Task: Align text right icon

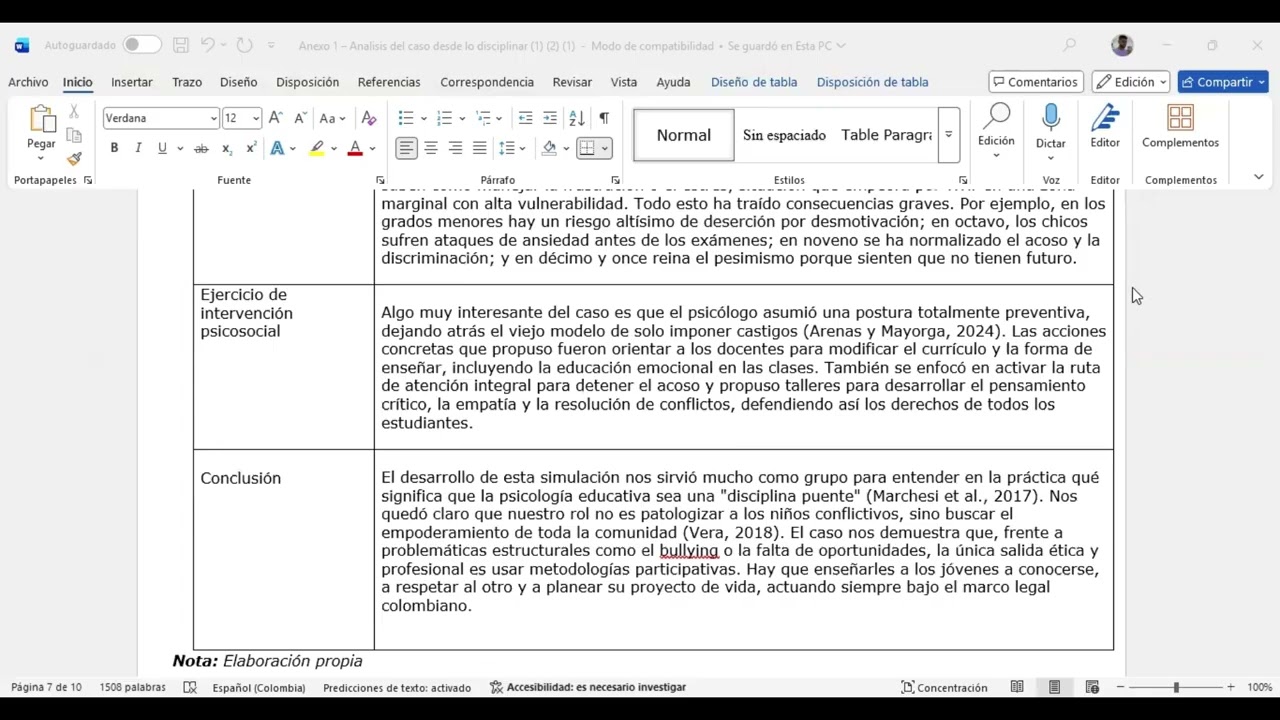Action: pyautogui.click(x=455, y=148)
